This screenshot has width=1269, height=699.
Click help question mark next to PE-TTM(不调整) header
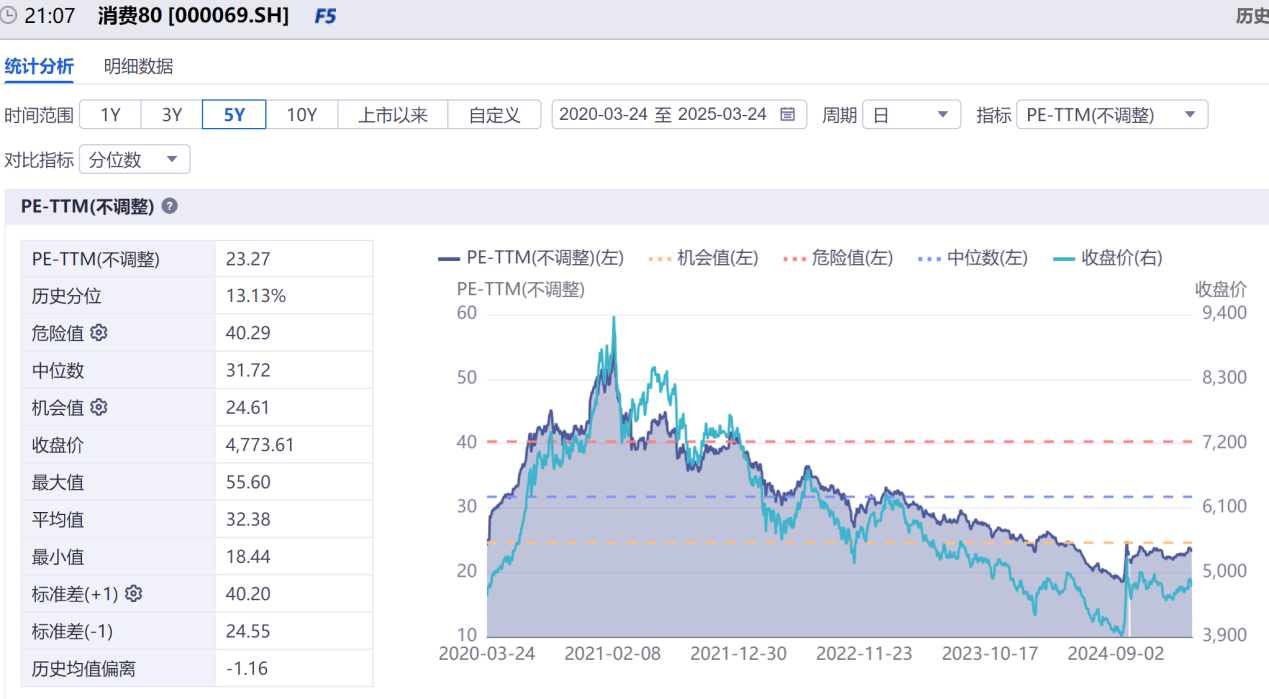pos(170,206)
